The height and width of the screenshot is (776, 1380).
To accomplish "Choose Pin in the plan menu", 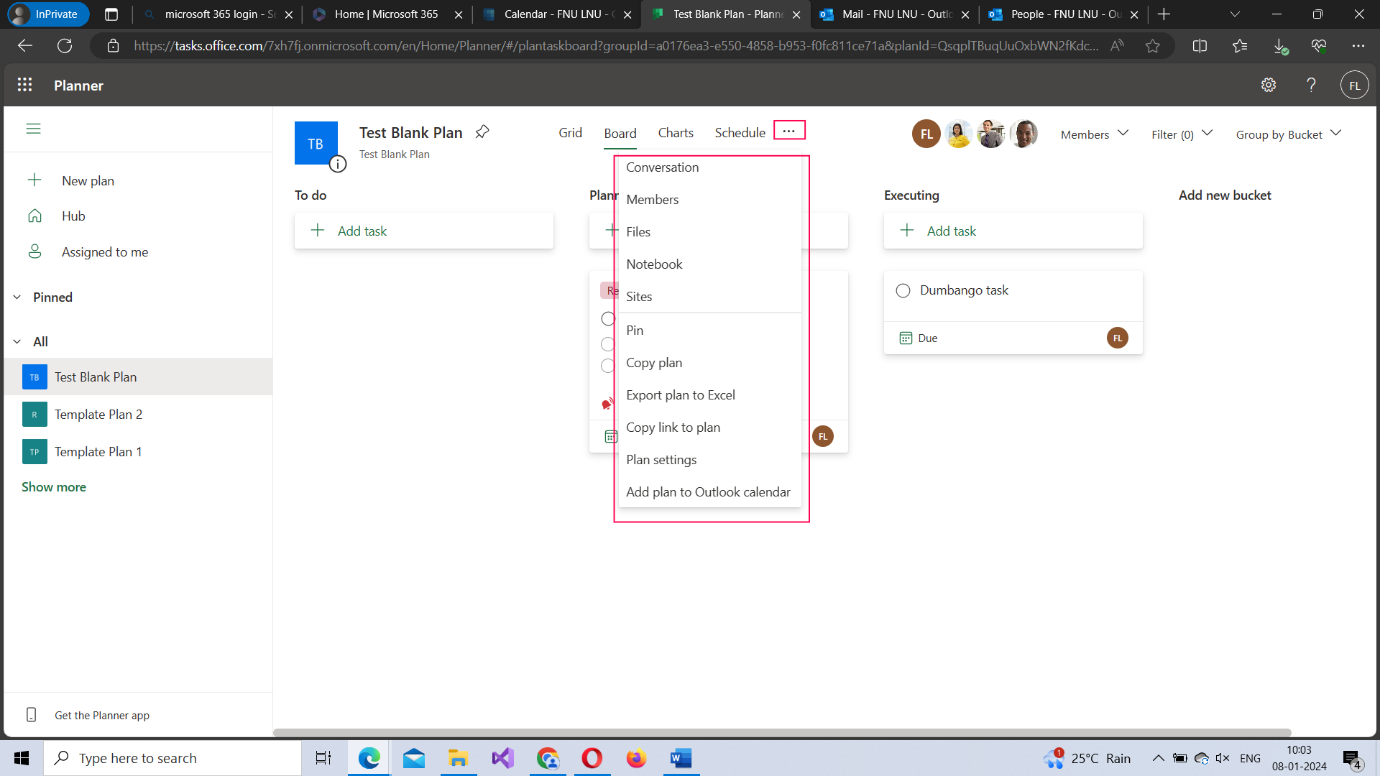I will pyautogui.click(x=710, y=330).
